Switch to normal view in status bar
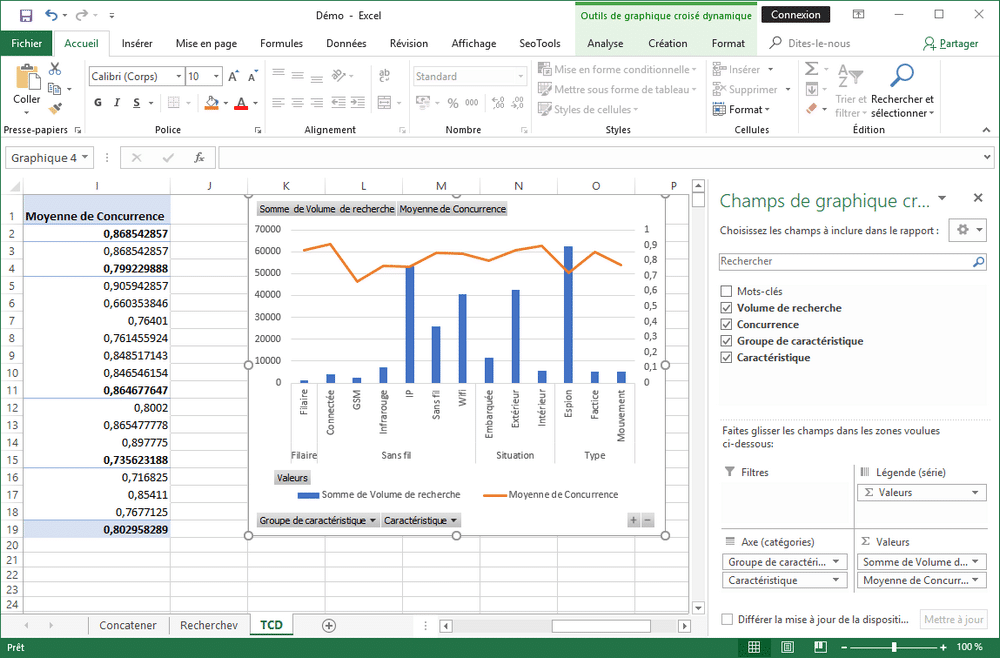This screenshot has height=658, width=1000. [754, 647]
